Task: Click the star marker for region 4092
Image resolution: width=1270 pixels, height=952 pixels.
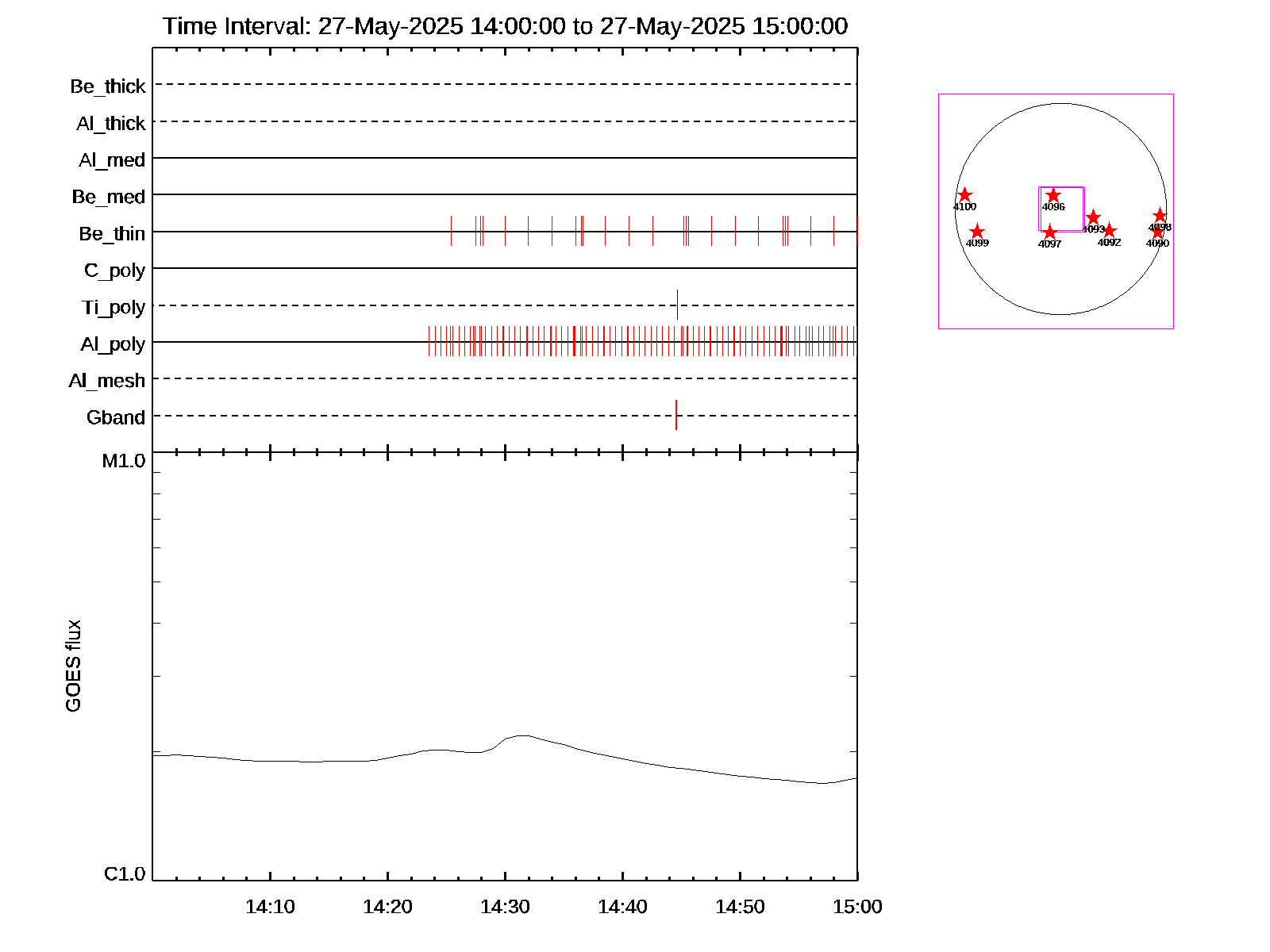Action: pos(1110,231)
